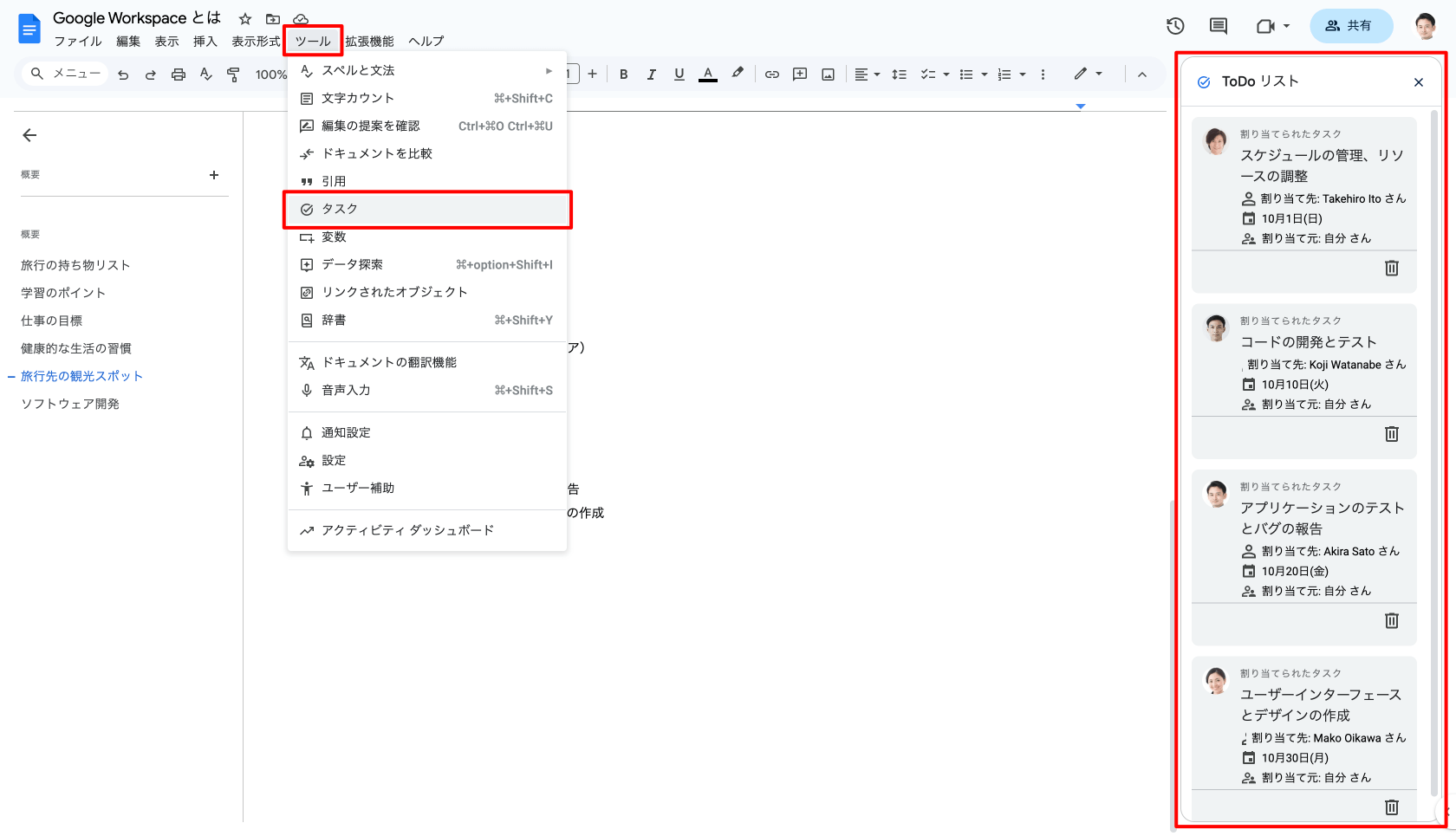Expand スペルと文法 submenu
The width and height of the screenshot is (1456, 836).
tap(427, 70)
